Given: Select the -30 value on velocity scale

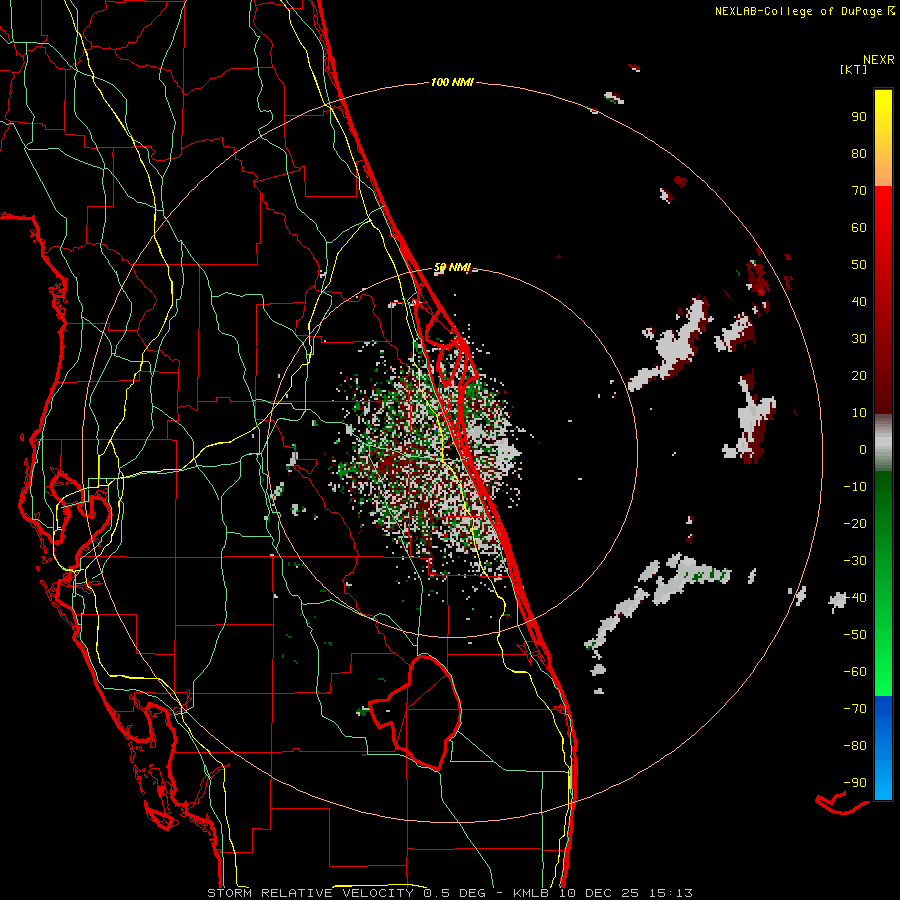Looking at the screenshot, I should (x=855, y=561).
